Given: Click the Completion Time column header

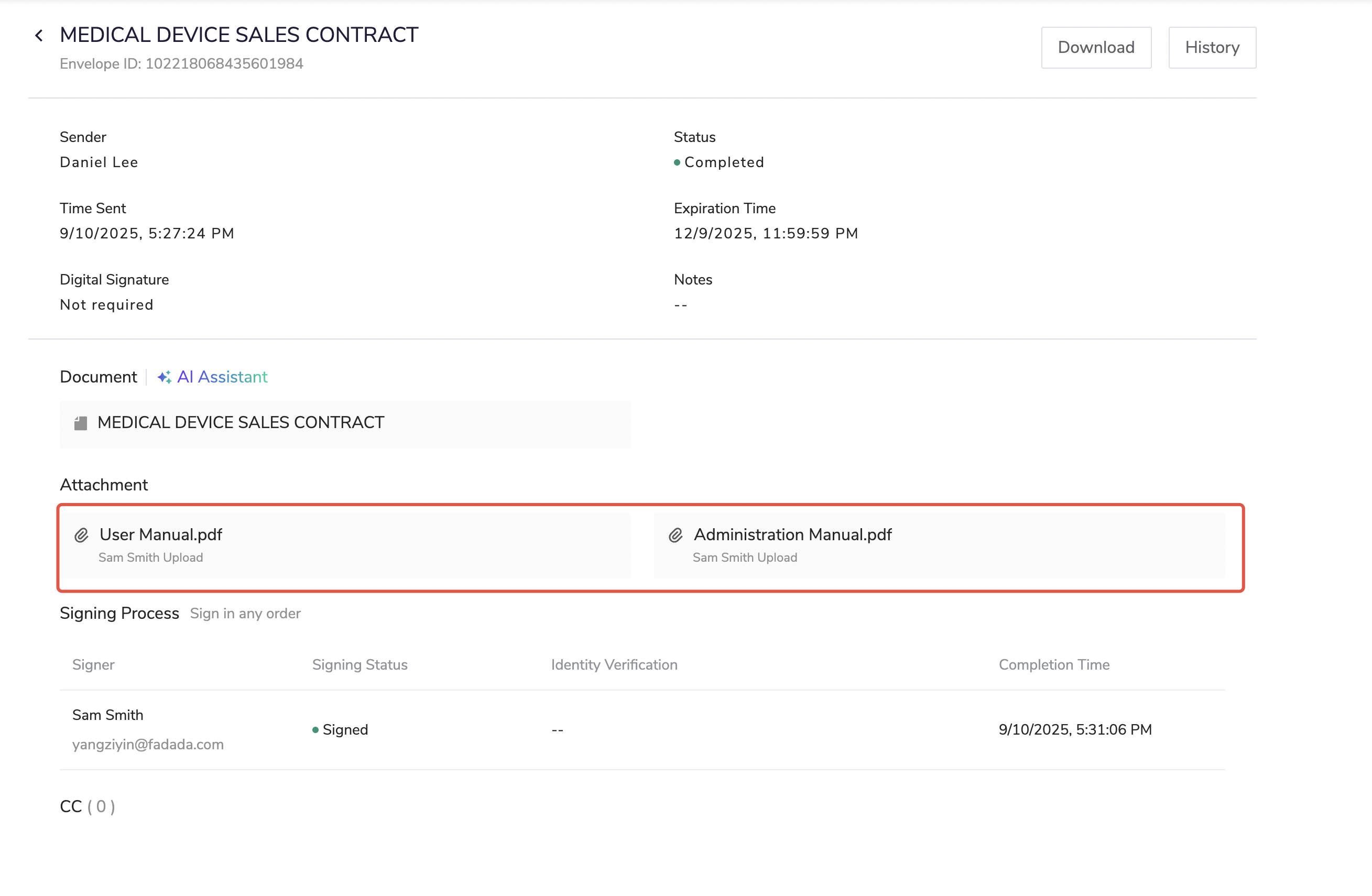Looking at the screenshot, I should coord(1053,665).
